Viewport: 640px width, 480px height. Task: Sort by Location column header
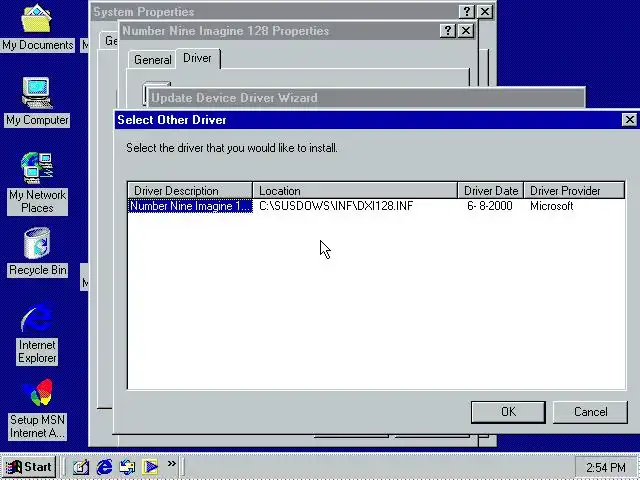point(355,191)
